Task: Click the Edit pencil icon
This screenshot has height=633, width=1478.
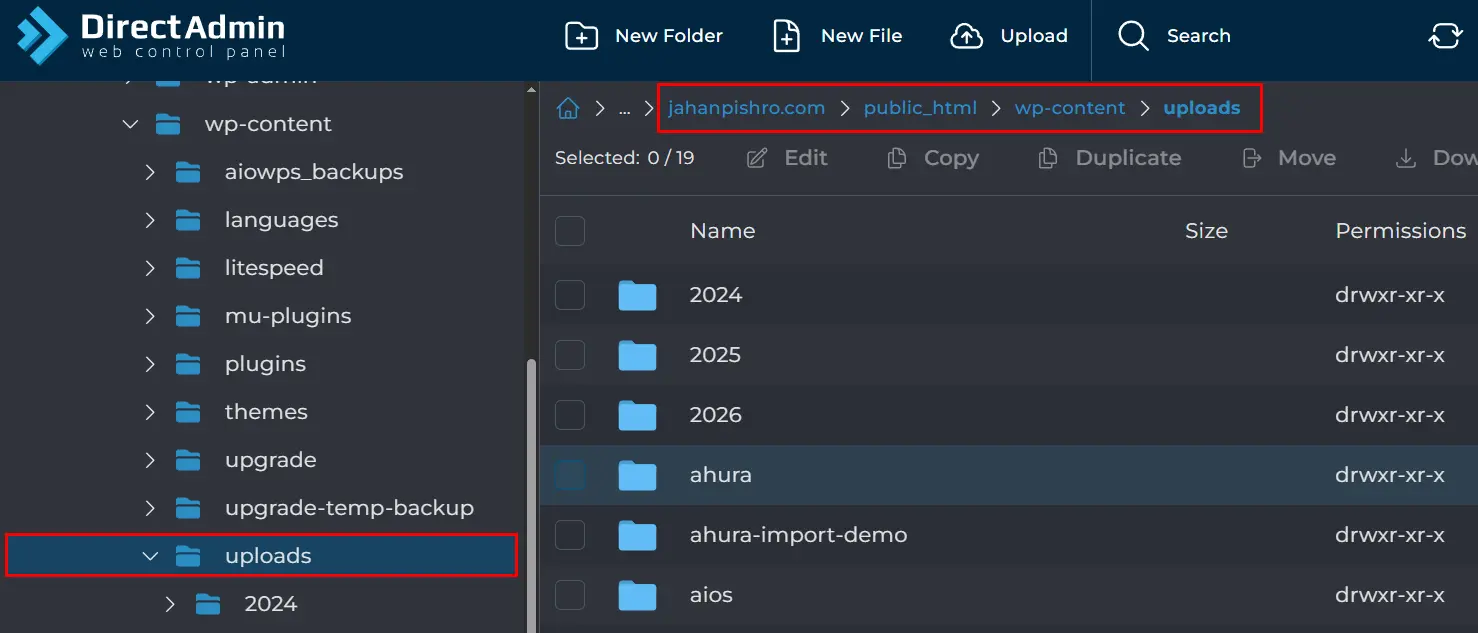Action: (x=758, y=158)
